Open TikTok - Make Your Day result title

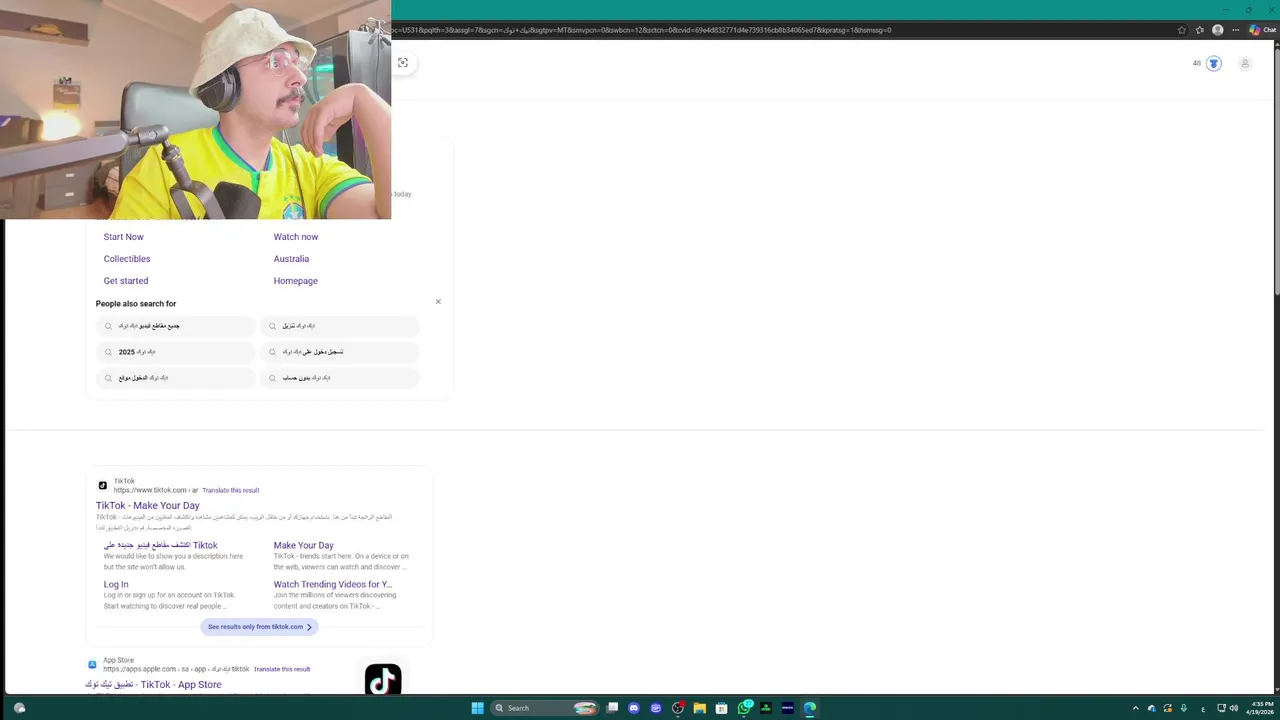148,506
